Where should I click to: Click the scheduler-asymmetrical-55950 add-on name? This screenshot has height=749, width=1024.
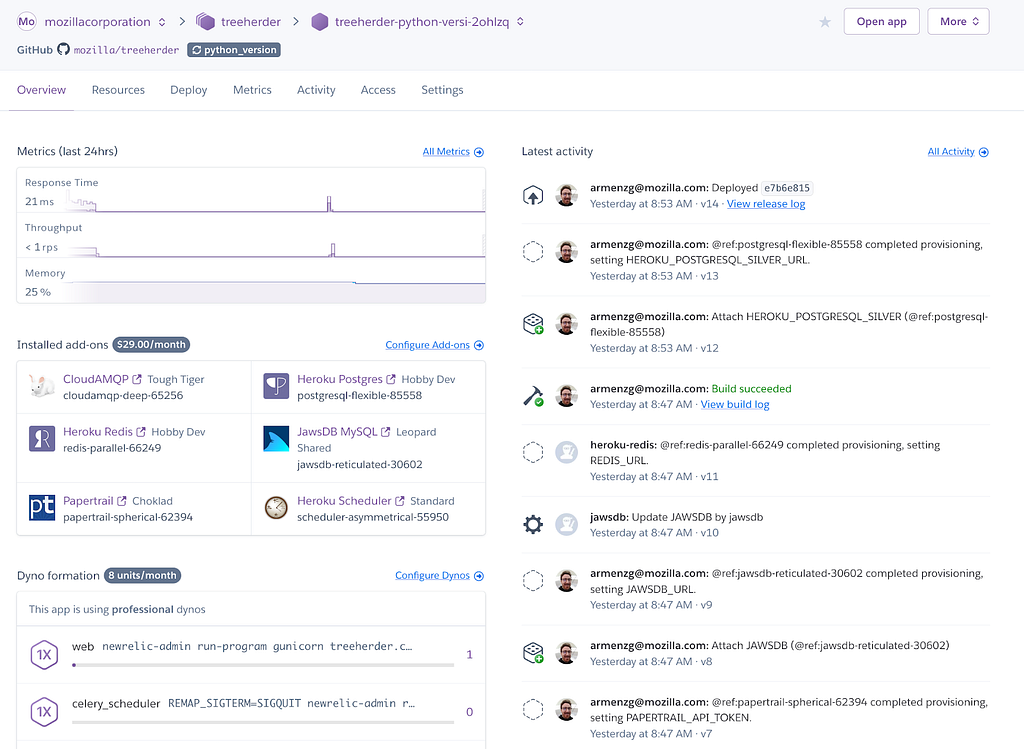pos(373,517)
